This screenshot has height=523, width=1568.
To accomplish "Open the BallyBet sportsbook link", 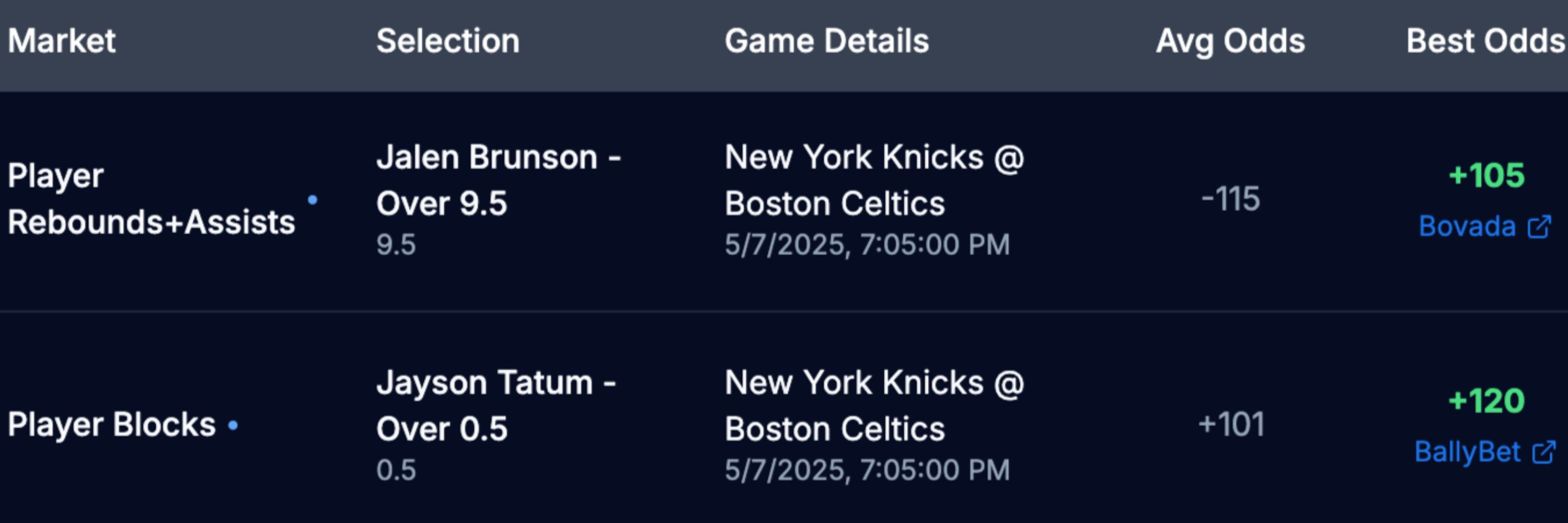I will click(1468, 452).
